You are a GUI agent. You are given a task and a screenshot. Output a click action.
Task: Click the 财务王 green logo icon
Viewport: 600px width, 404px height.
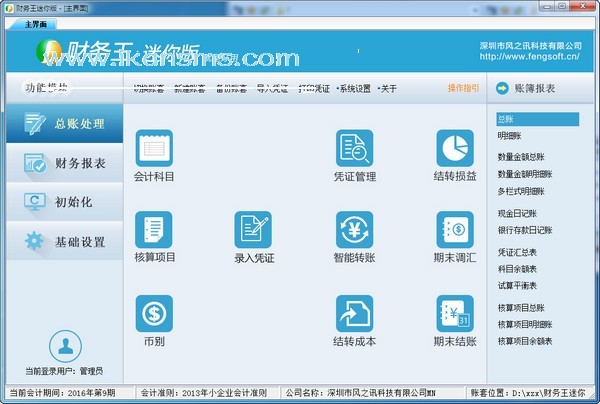tap(49, 52)
